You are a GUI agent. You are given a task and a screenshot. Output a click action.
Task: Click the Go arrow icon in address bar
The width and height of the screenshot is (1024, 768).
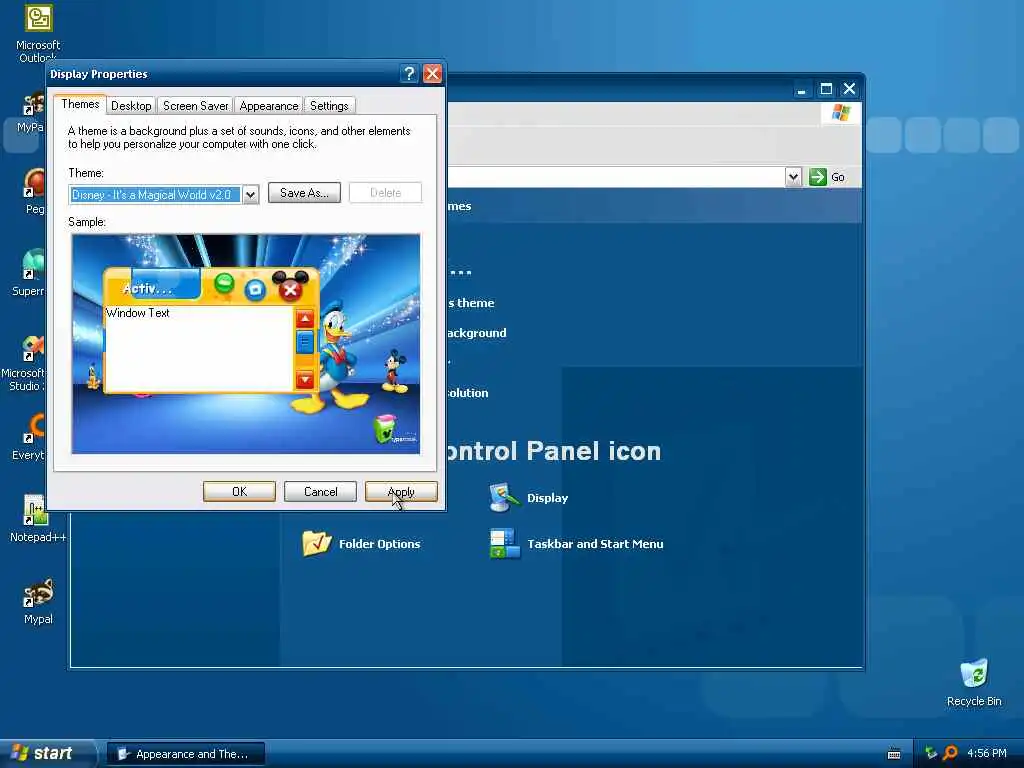(818, 177)
